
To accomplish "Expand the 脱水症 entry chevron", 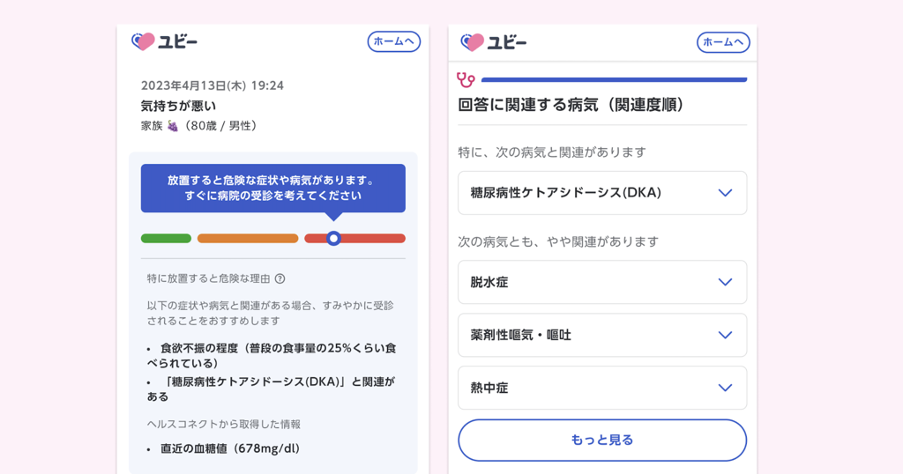I will [x=725, y=282].
